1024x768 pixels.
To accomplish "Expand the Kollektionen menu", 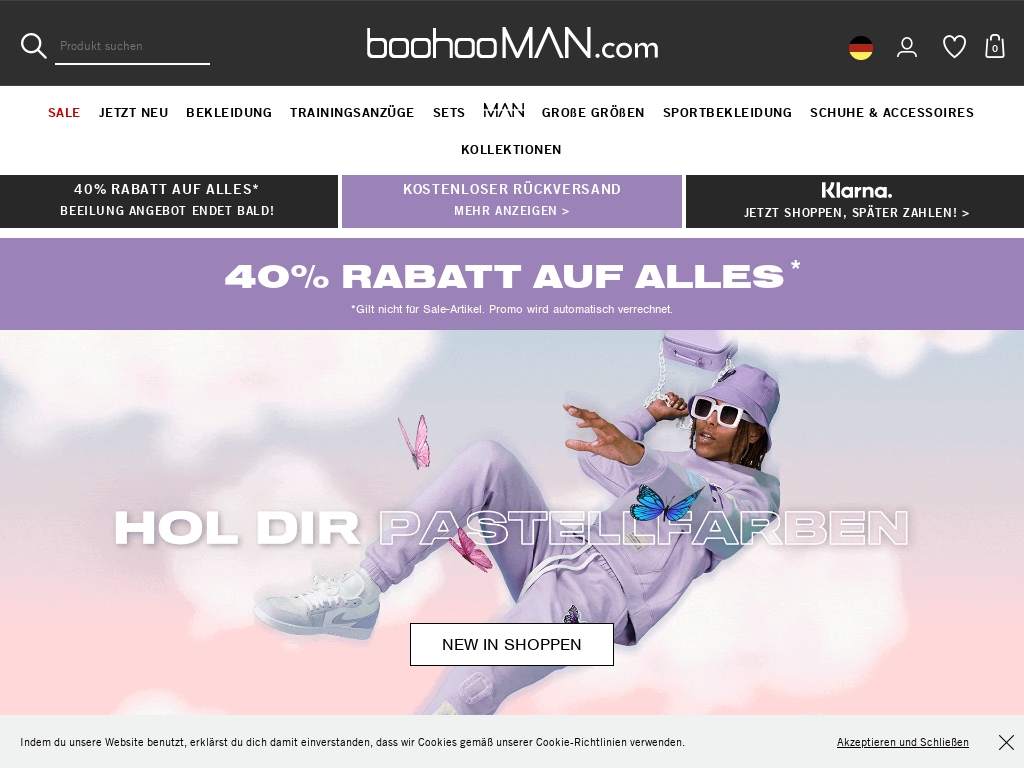I will pos(511,150).
